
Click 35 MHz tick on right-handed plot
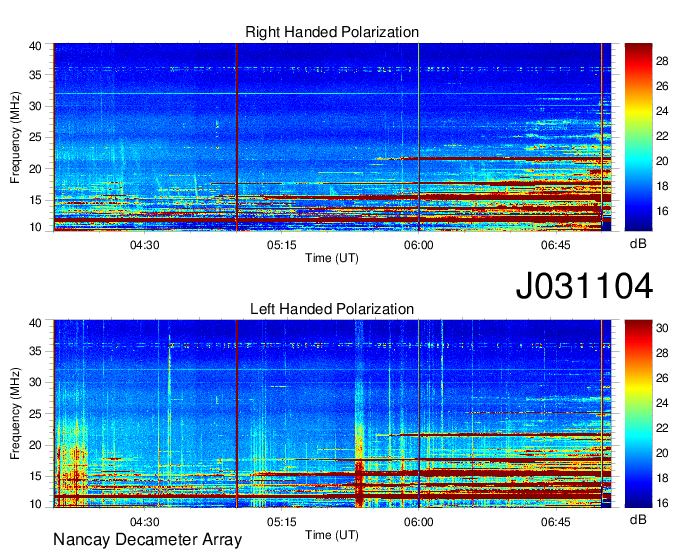36,75
